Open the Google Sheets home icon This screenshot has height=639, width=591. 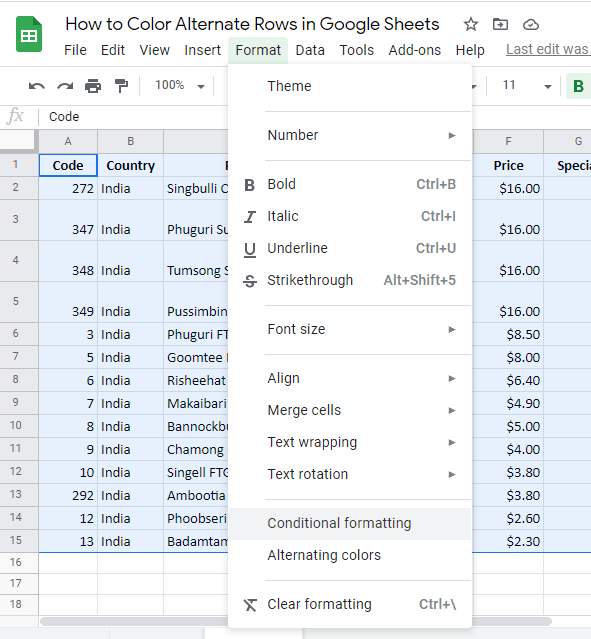(x=29, y=34)
